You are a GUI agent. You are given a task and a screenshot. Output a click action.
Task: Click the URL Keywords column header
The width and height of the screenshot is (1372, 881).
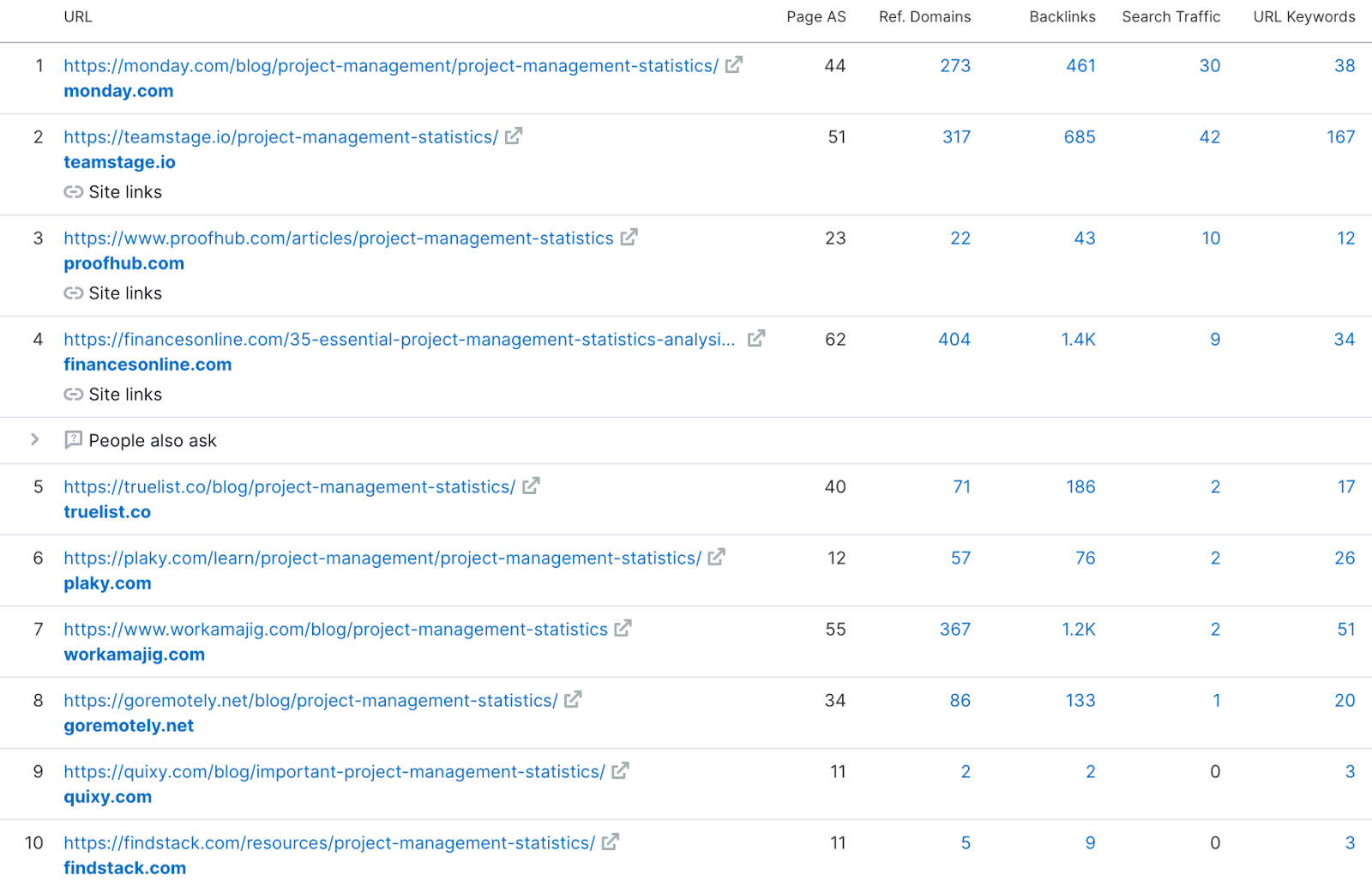tap(1304, 17)
